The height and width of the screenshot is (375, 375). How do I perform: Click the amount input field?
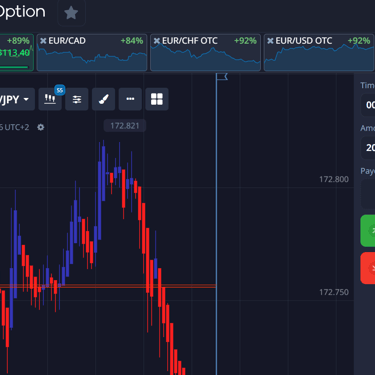click(368, 148)
